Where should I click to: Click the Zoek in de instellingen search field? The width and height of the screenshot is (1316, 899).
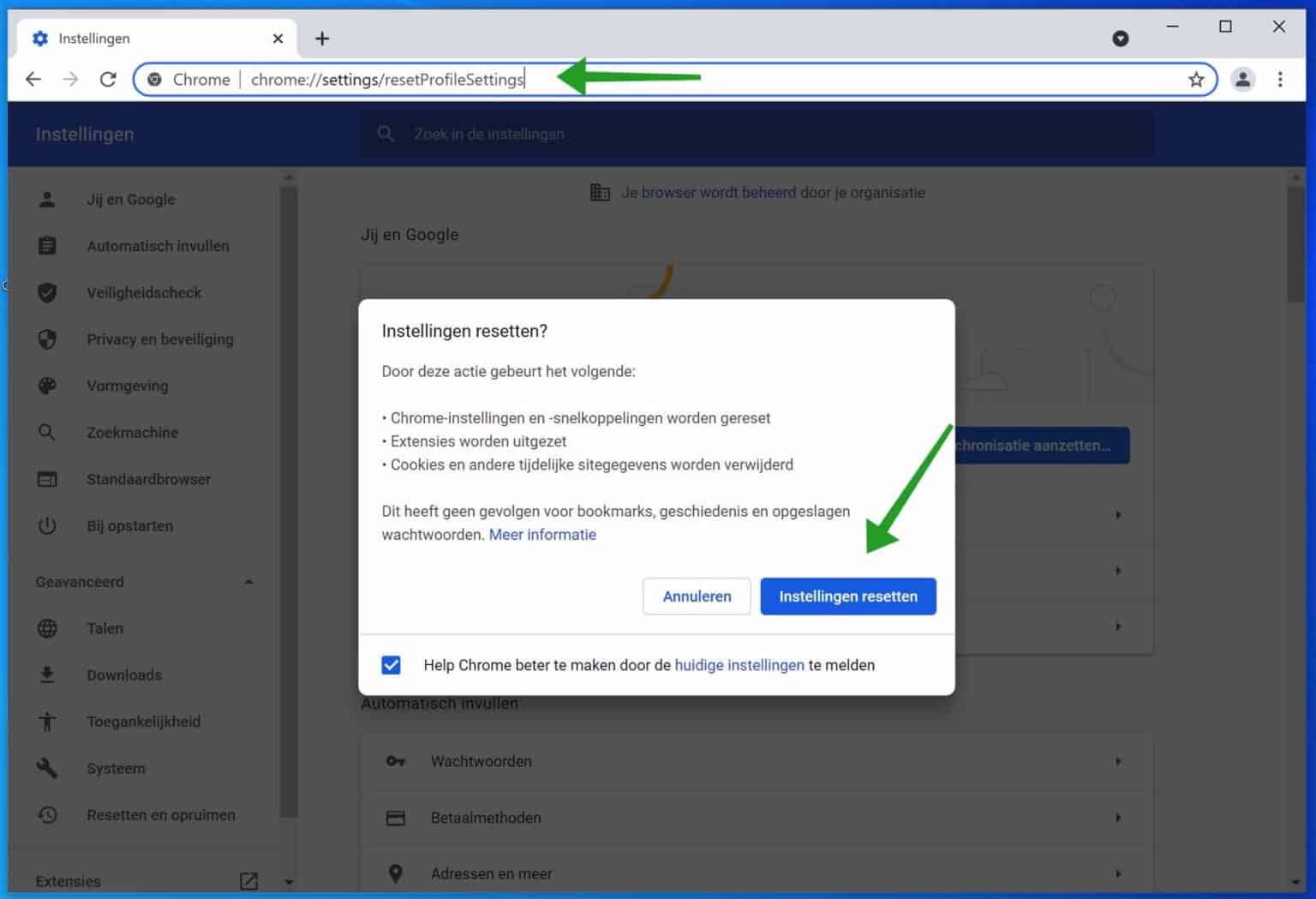(x=757, y=134)
